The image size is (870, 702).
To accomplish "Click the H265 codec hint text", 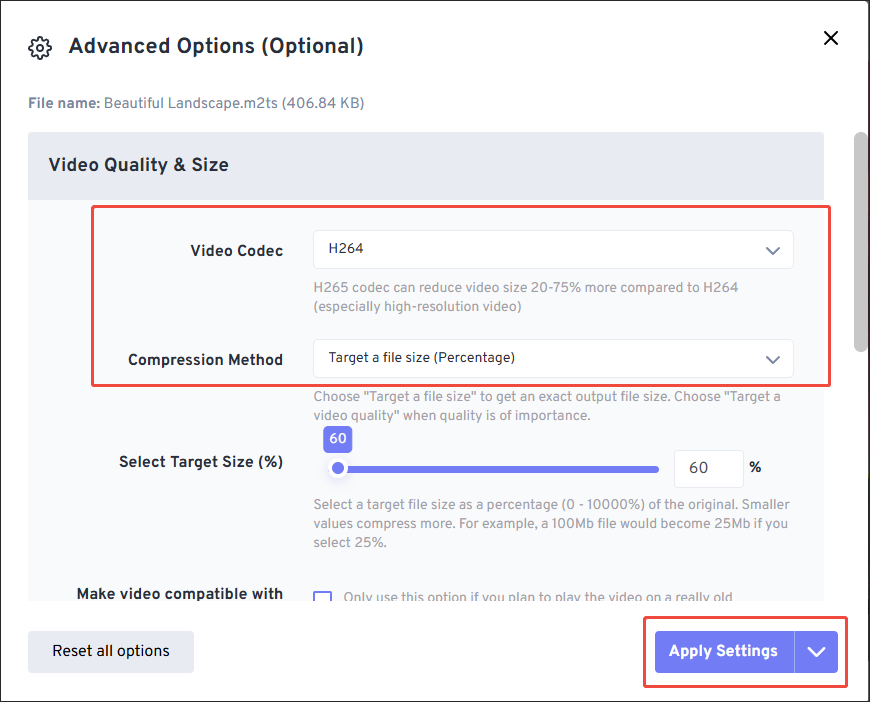I will coord(525,297).
